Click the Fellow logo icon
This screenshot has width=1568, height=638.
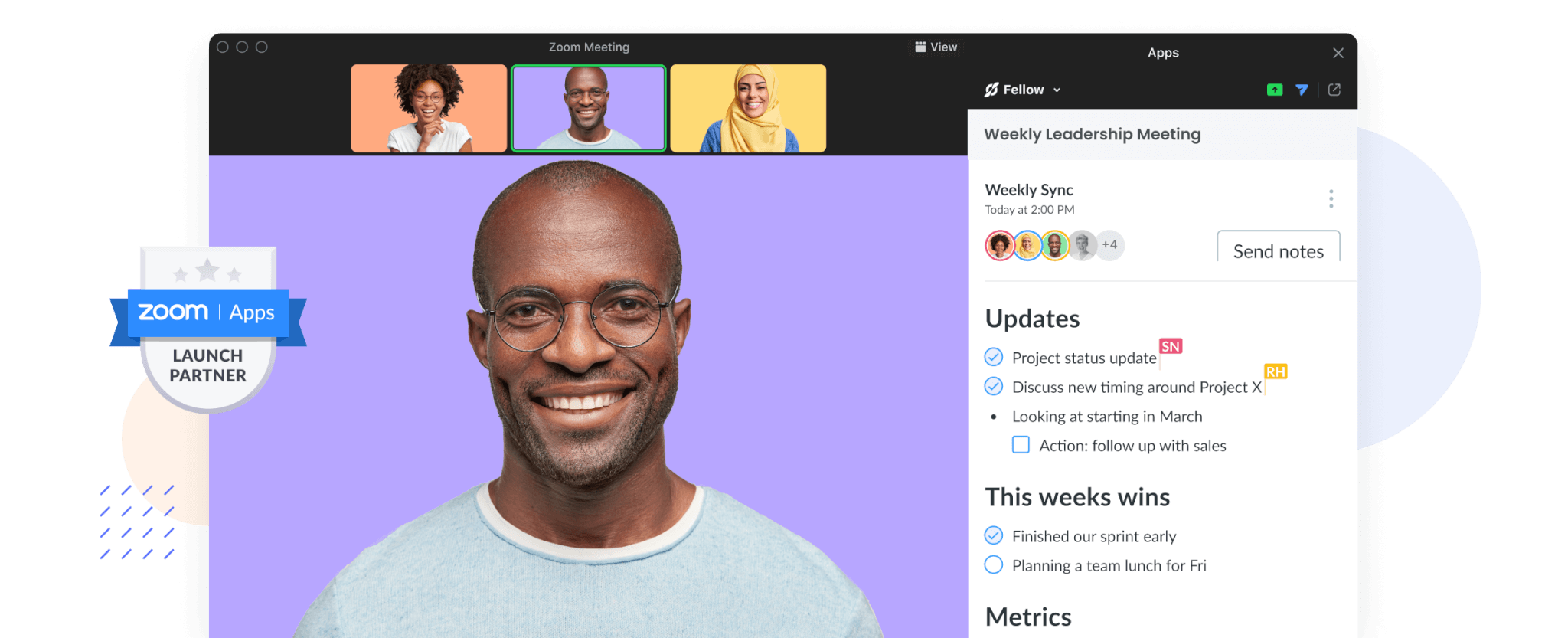tap(991, 90)
